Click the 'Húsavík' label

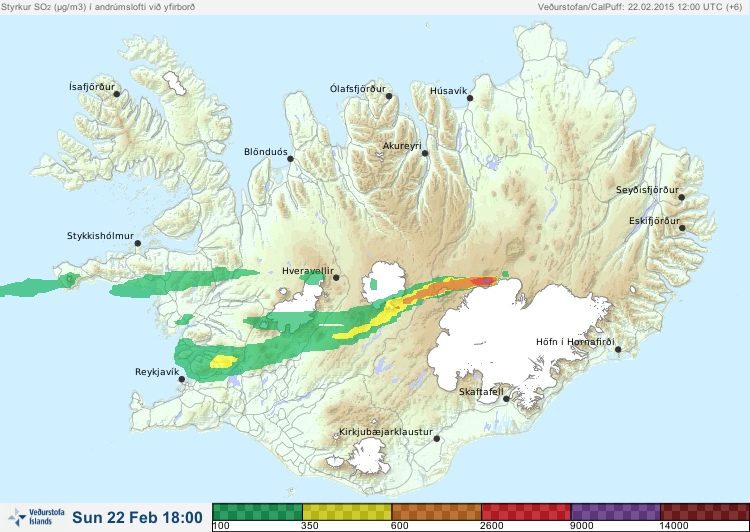coord(449,91)
